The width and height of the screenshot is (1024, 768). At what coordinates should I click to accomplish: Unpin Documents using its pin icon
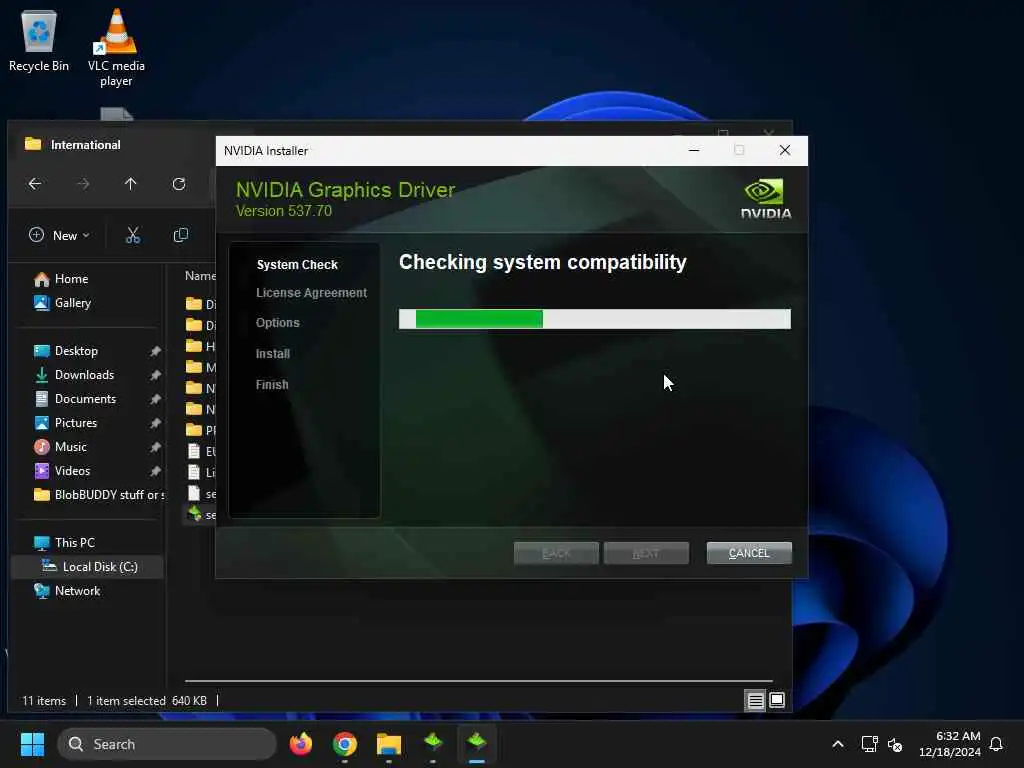(155, 399)
